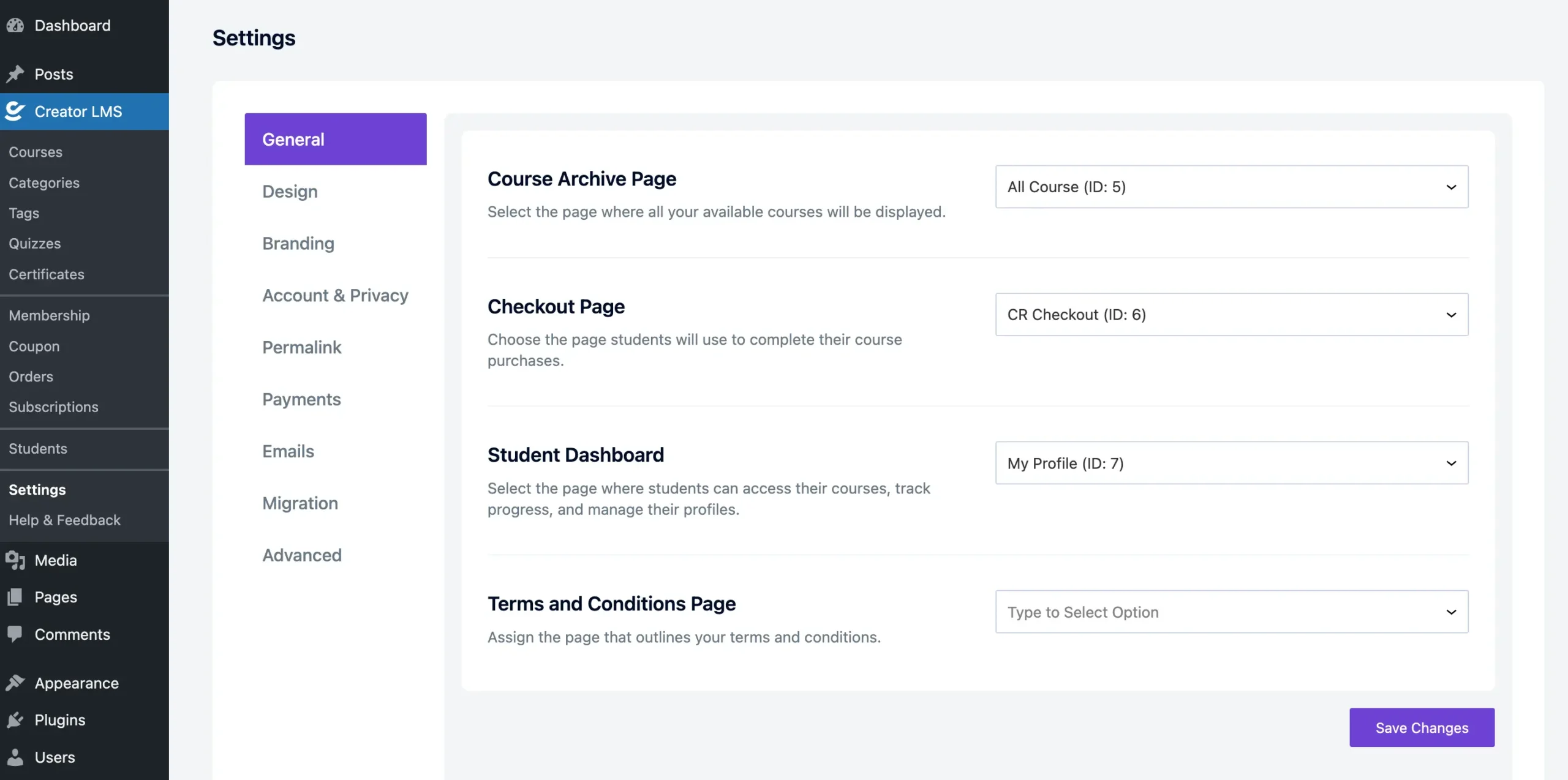
Task: Click the Save Changes button
Action: [1422, 727]
